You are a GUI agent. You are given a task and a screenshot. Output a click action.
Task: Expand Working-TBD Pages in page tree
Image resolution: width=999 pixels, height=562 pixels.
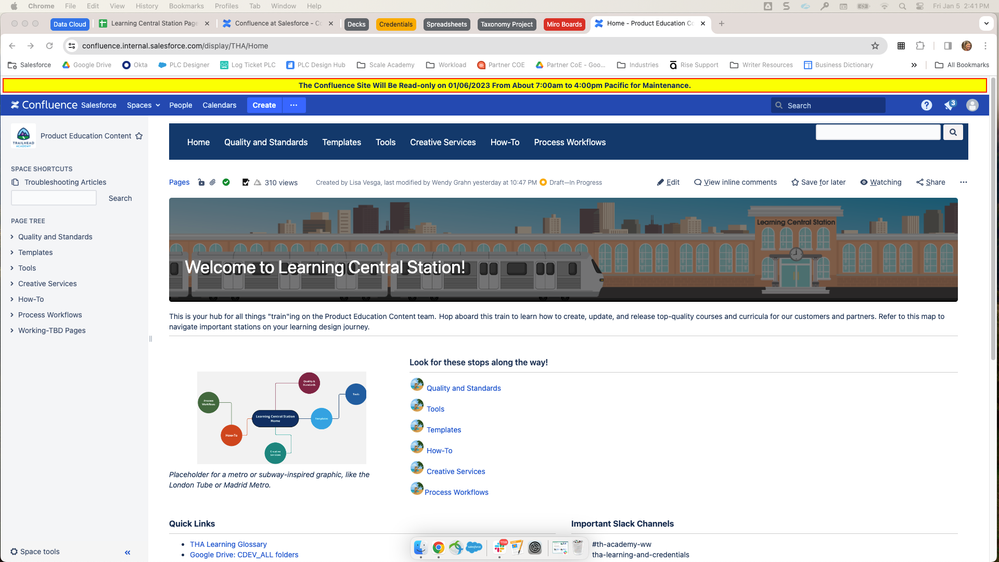click(x=12, y=330)
